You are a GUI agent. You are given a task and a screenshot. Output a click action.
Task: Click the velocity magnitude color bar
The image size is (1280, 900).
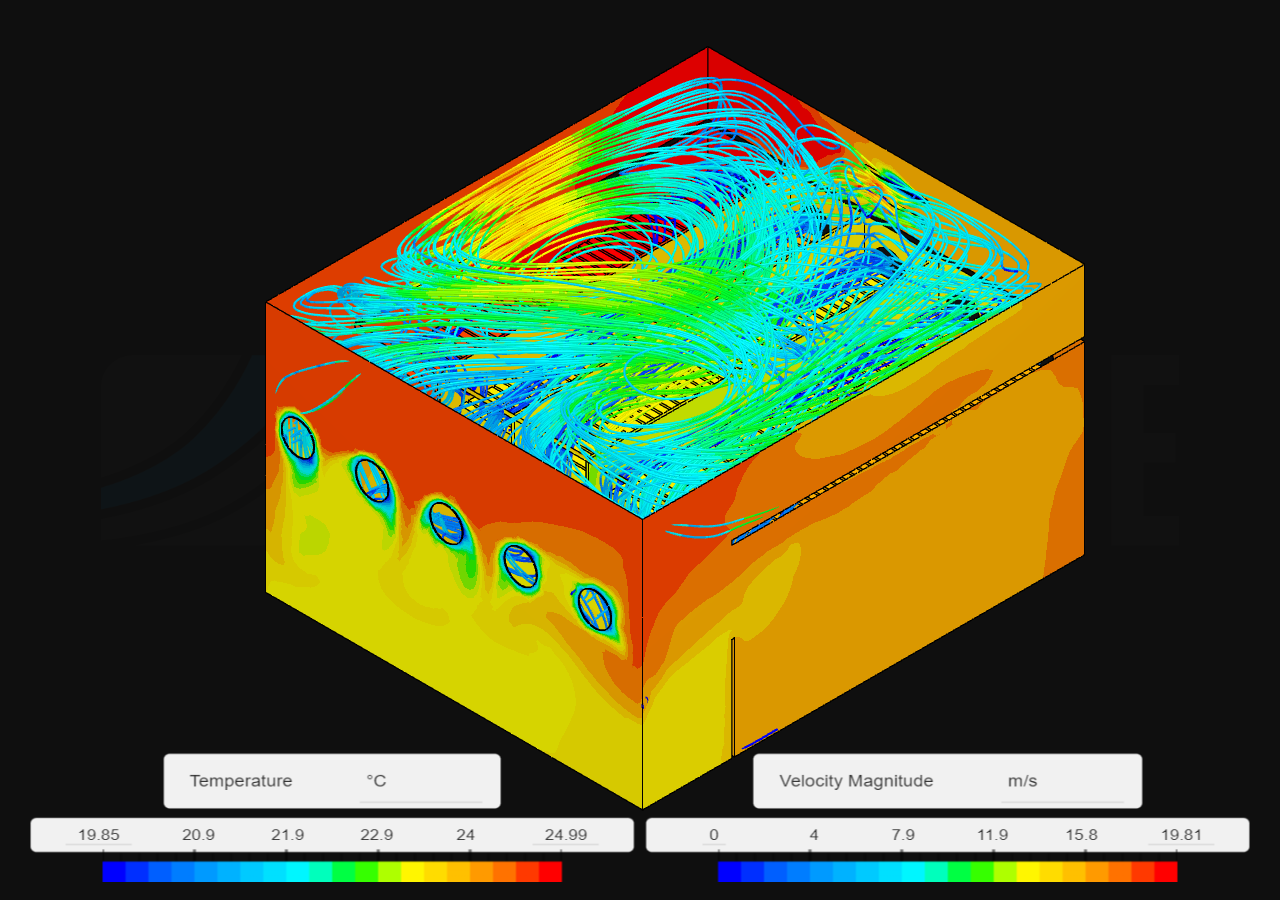947,871
